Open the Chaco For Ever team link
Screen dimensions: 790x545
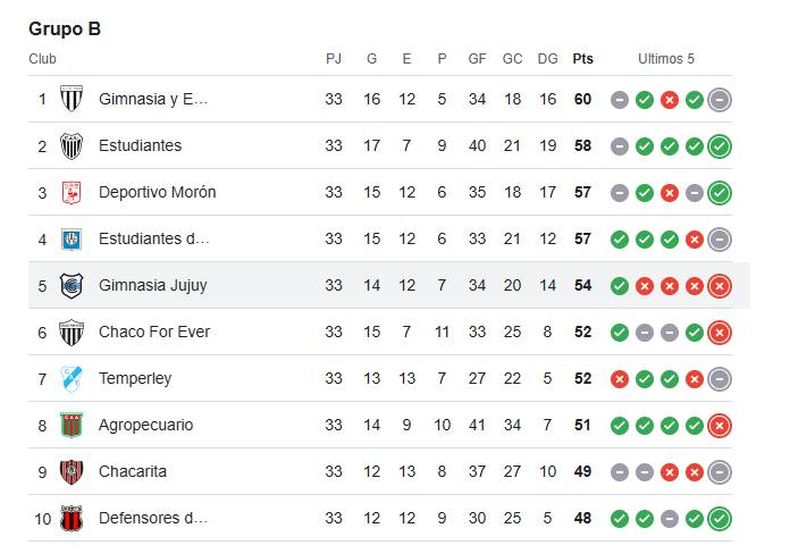[154, 332]
